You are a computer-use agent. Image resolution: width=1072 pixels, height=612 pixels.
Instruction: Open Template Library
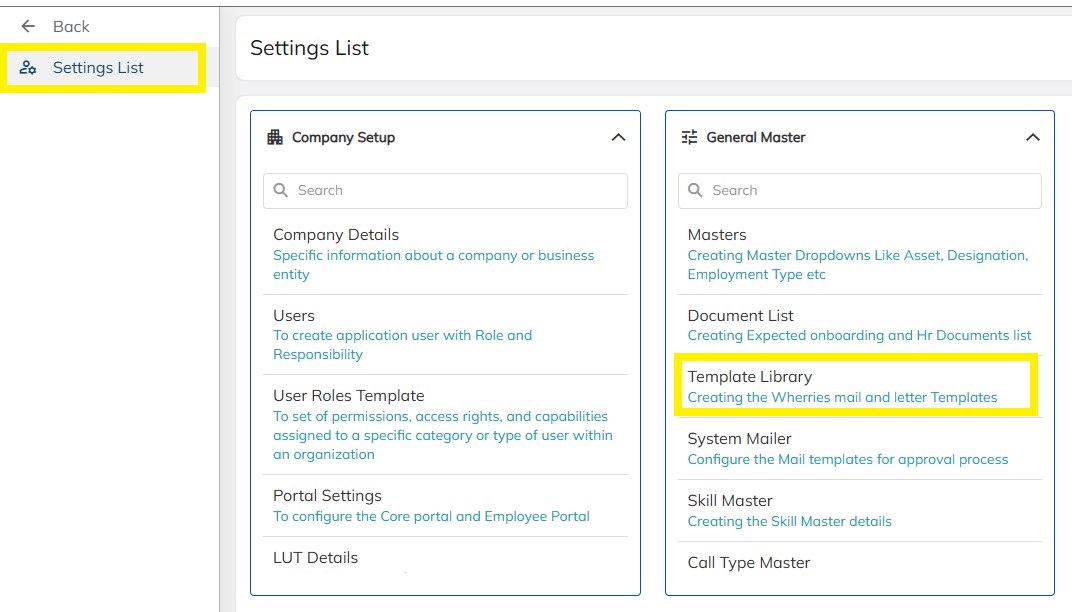(750, 377)
